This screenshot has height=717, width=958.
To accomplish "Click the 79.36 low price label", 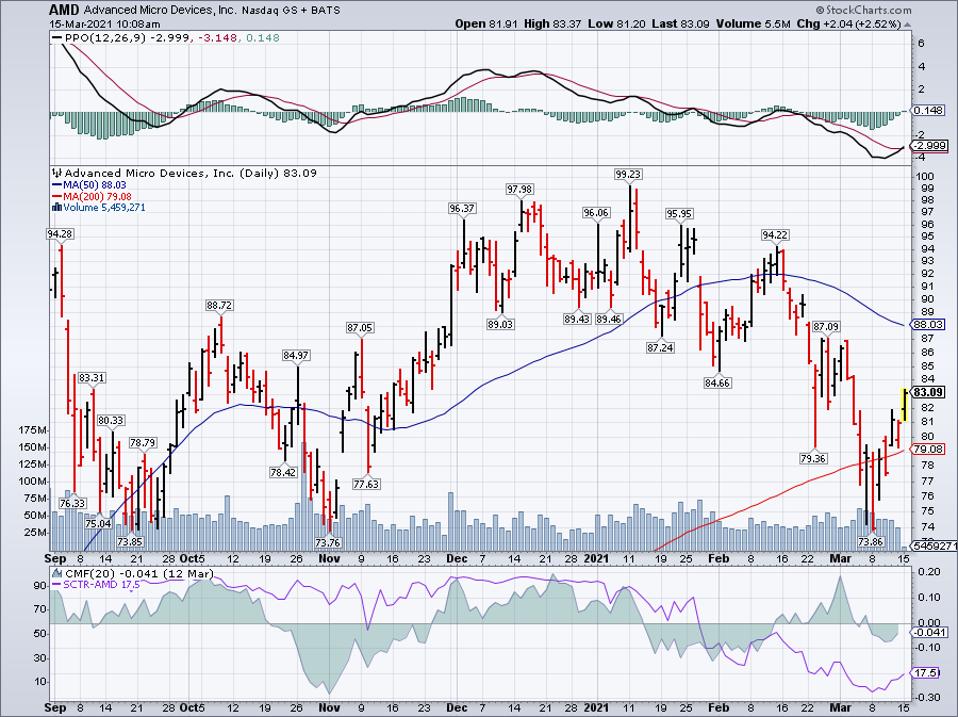I will [813, 458].
